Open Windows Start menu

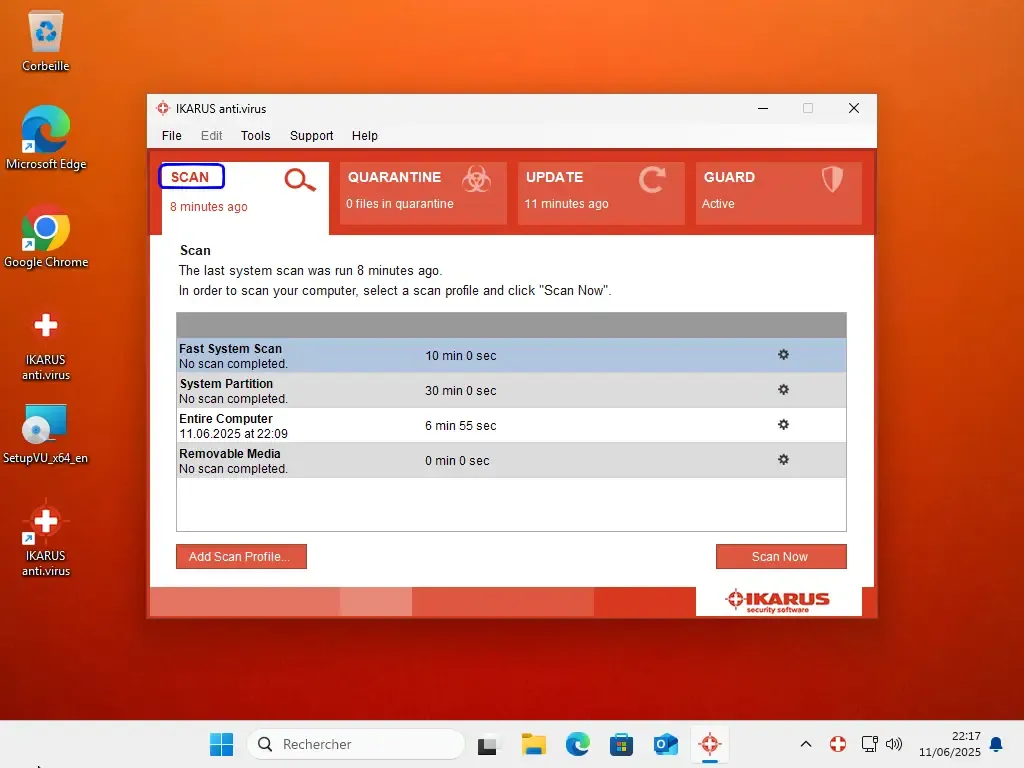point(221,744)
